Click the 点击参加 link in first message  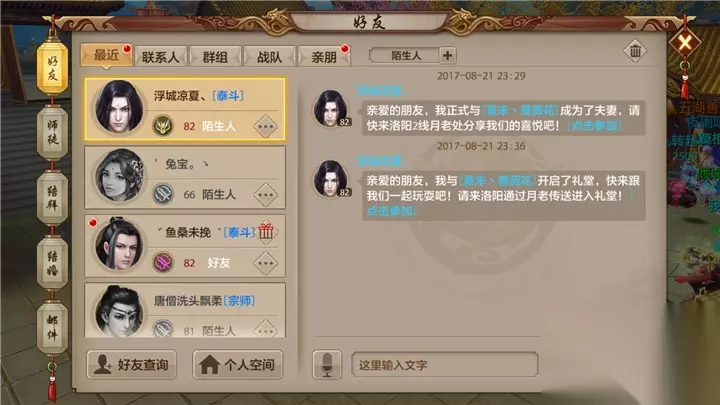coord(595,125)
